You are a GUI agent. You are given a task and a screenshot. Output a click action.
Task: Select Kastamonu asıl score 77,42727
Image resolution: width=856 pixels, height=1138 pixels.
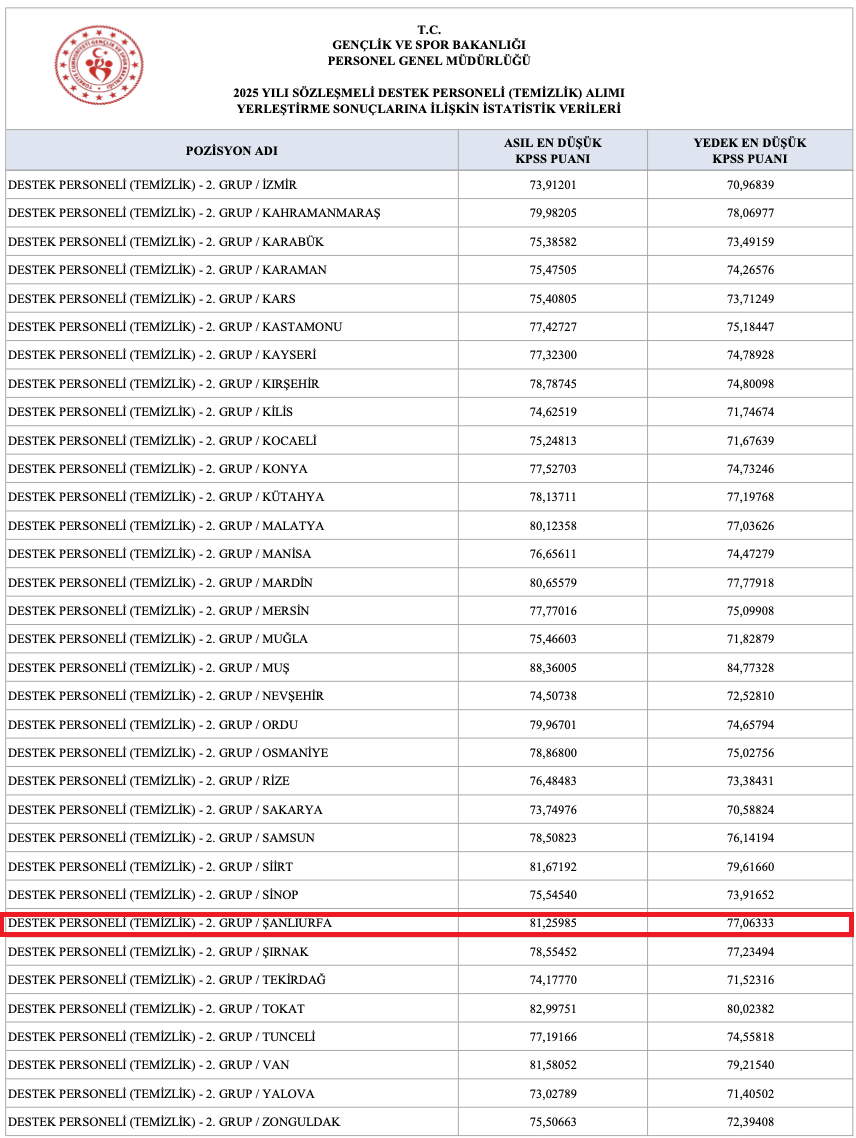pyautogui.click(x=553, y=327)
